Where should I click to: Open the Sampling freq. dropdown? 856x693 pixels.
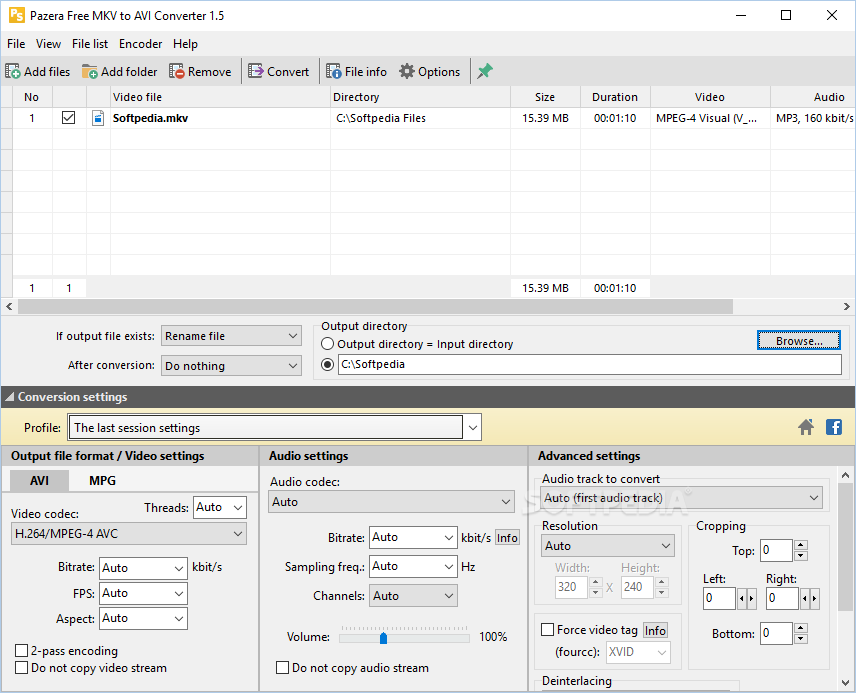pos(413,566)
